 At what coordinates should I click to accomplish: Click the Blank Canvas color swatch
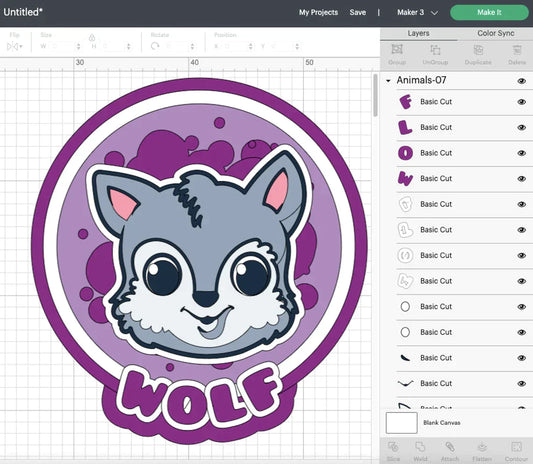click(x=401, y=423)
